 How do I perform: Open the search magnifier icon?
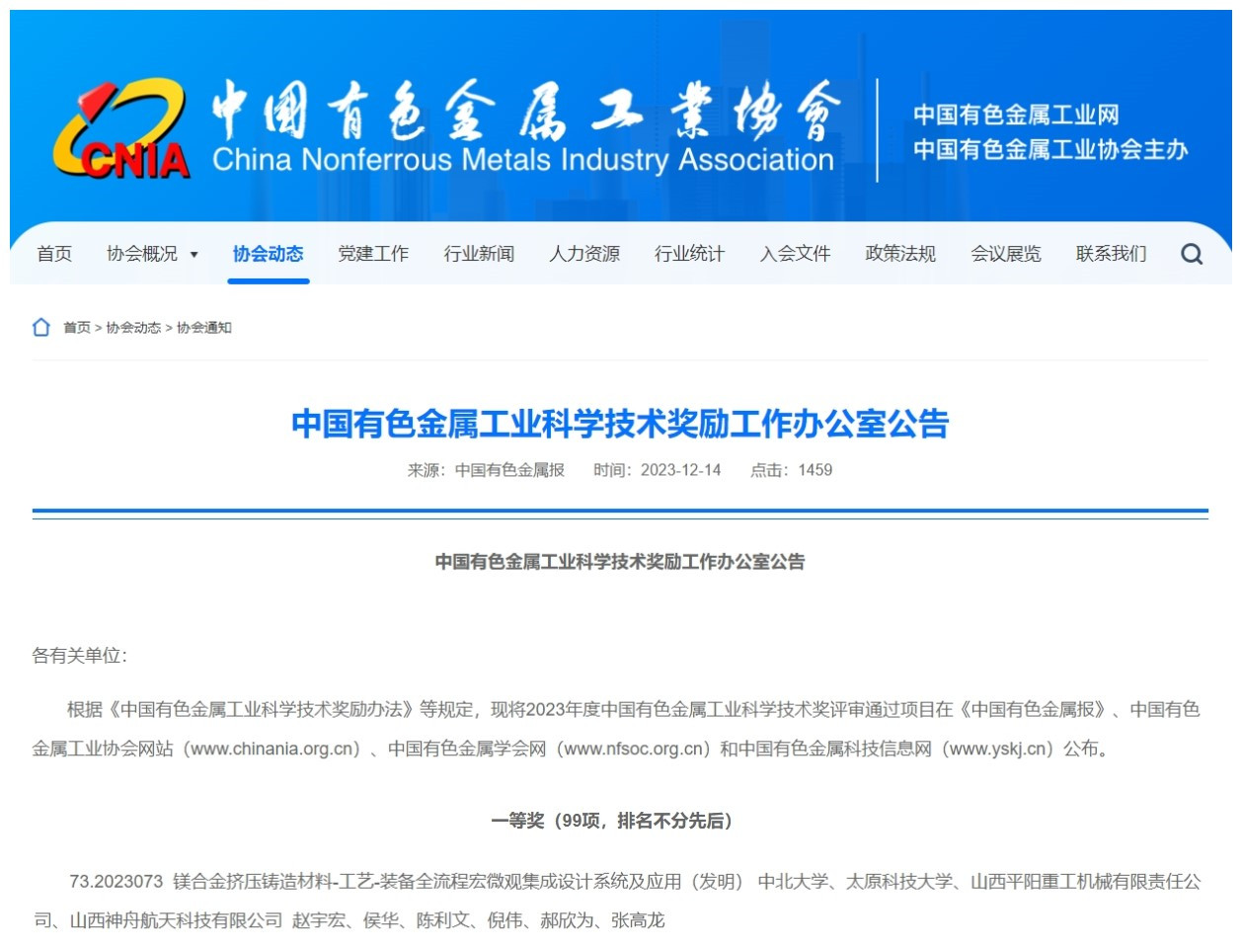click(1192, 255)
